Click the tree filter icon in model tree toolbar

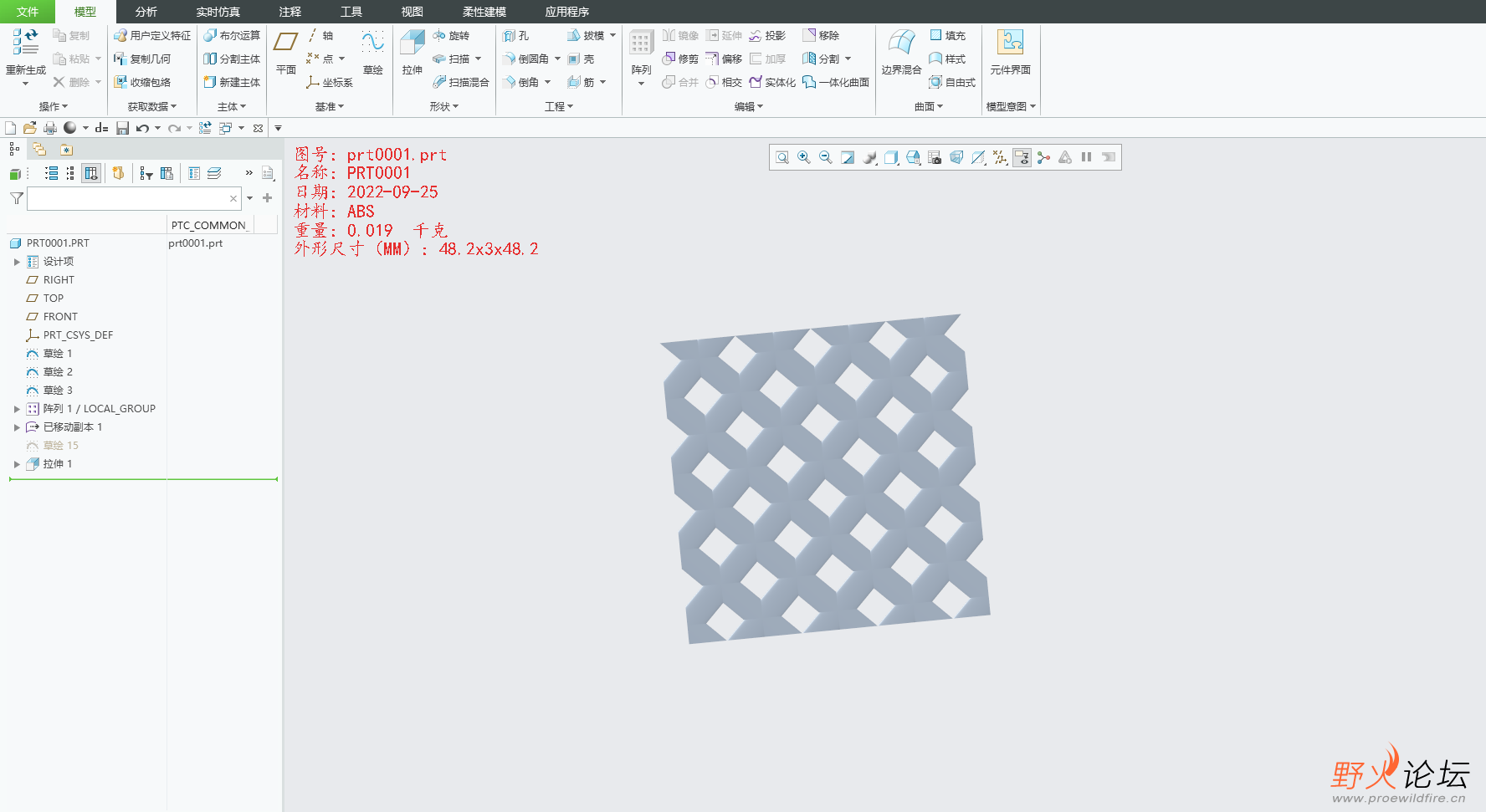[x=146, y=173]
